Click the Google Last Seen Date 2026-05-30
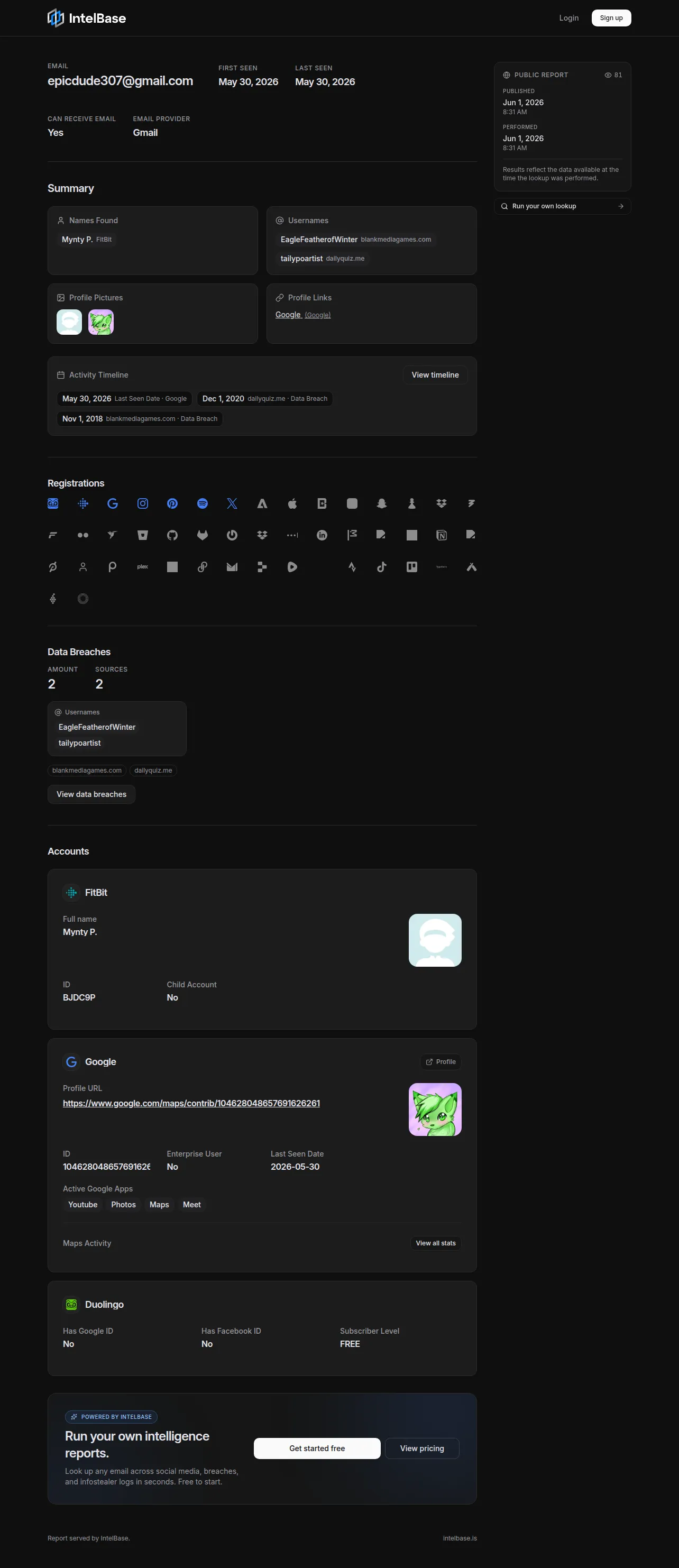679x1568 pixels. [295, 1166]
